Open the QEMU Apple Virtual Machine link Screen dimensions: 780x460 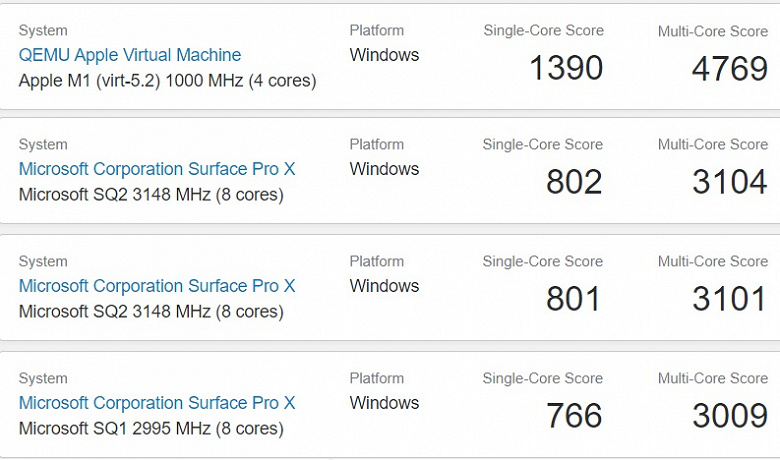point(130,55)
